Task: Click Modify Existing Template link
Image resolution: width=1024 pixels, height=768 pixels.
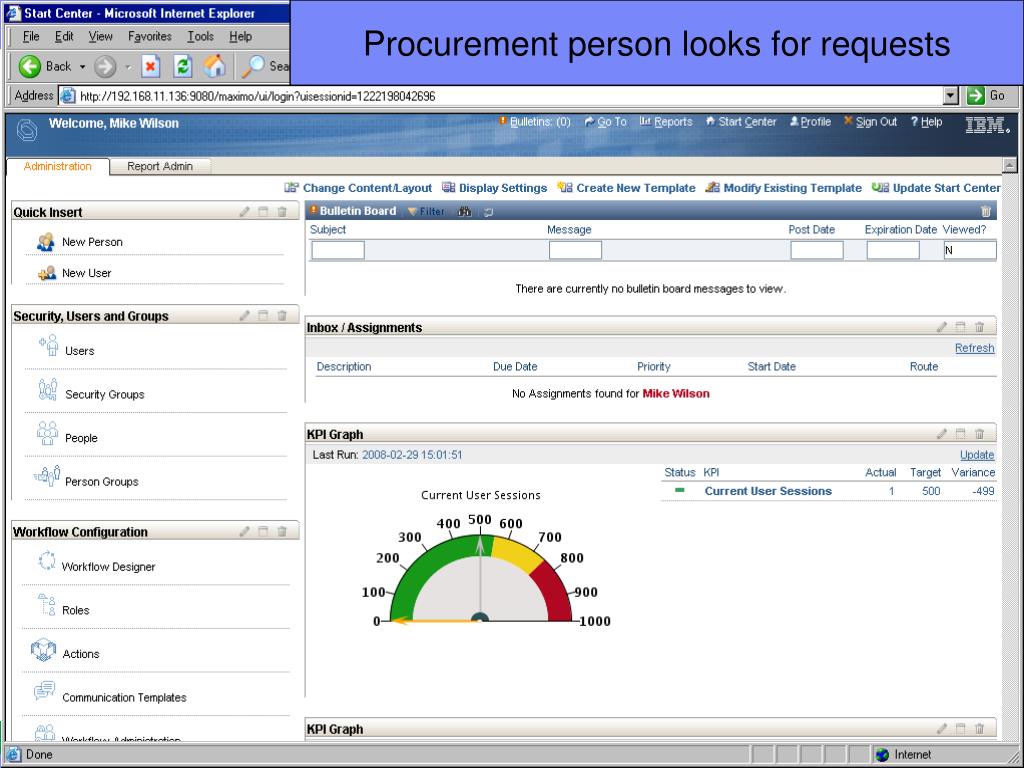Action: [x=792, y=188]
